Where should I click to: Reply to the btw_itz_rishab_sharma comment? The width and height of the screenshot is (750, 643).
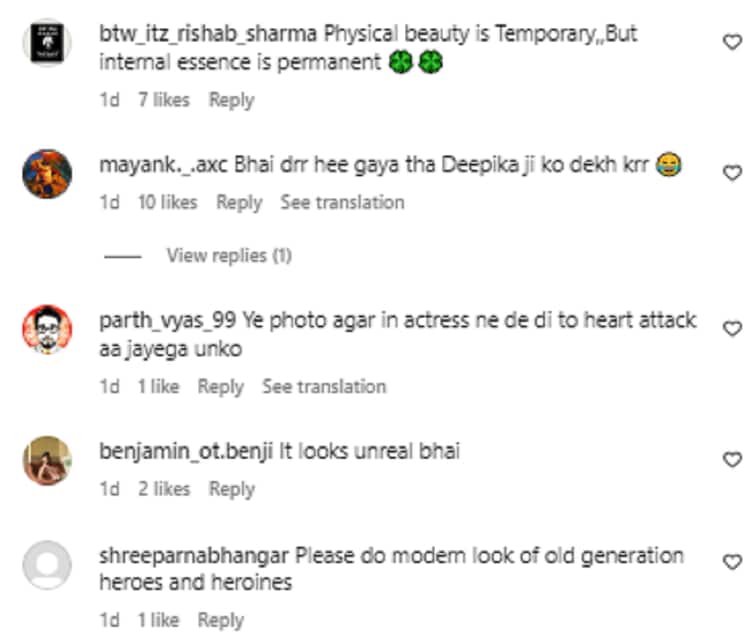(x=231, y=100)
